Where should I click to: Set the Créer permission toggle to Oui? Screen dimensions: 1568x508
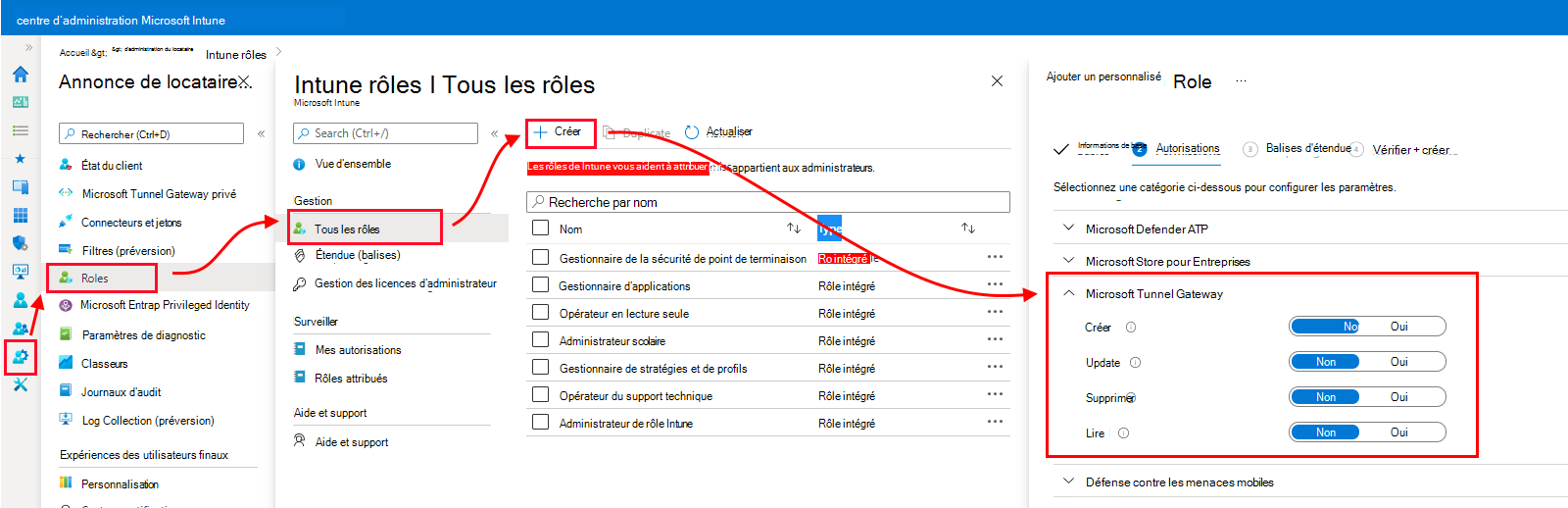tap(1399, 327)
